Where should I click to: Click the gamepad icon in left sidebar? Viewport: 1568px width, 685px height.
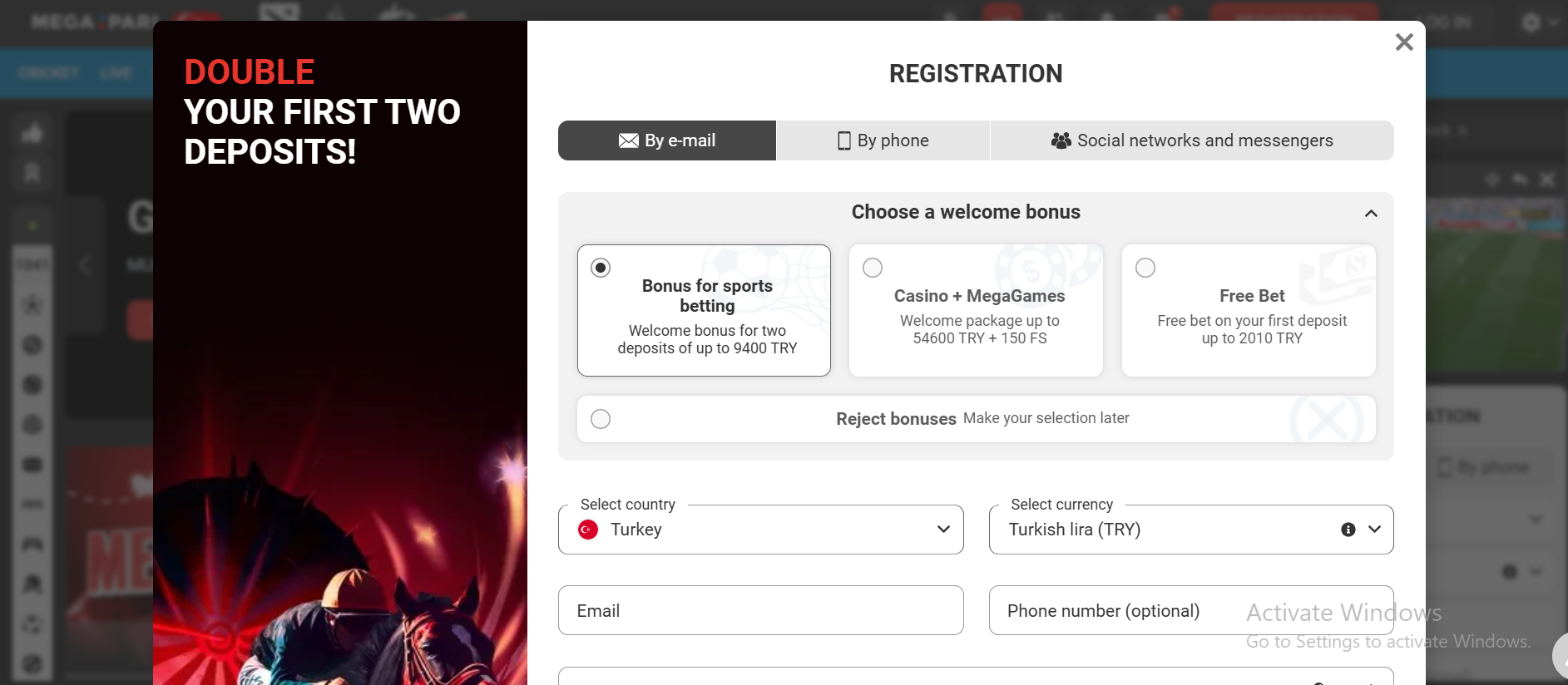[32, 544]
